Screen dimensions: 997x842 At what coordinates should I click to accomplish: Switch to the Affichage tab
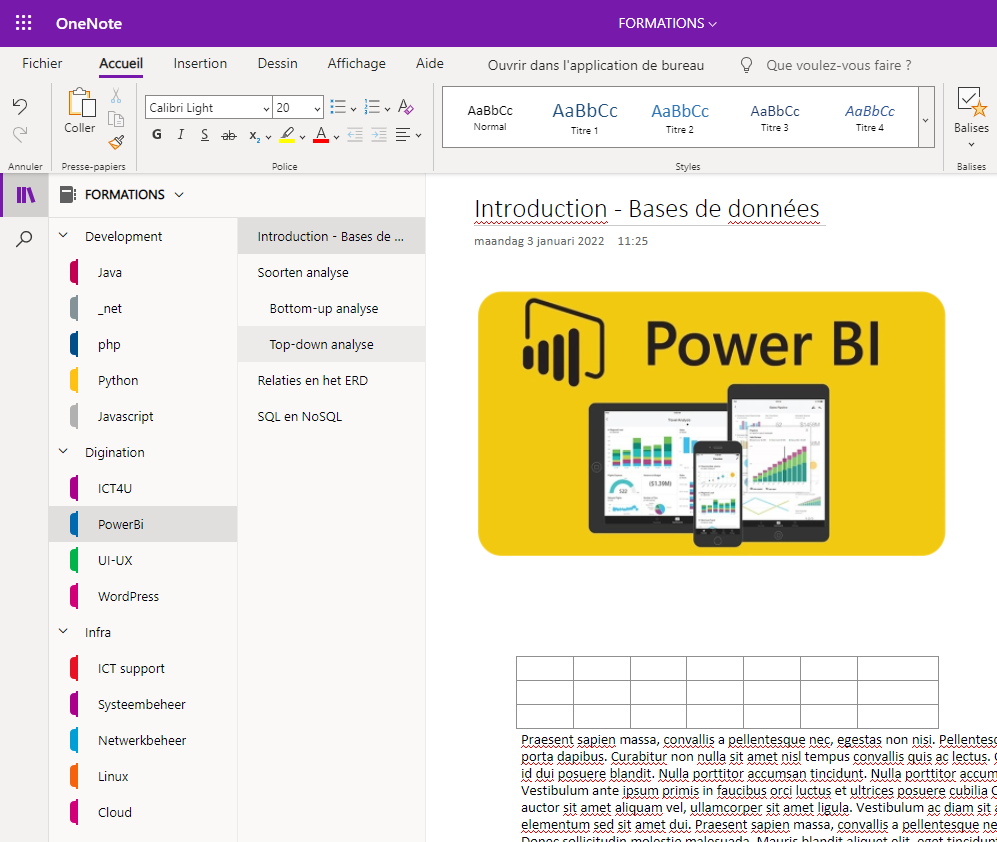[357, 64]
